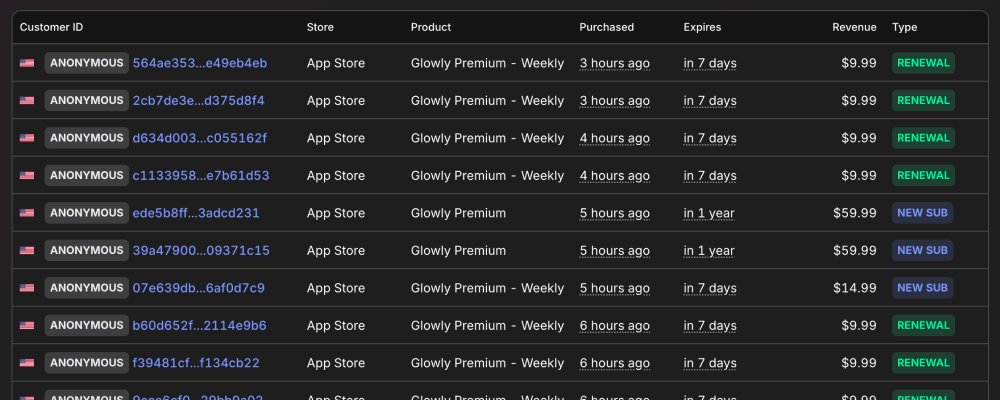Click the Revenue column header

(x=854, y=27)
